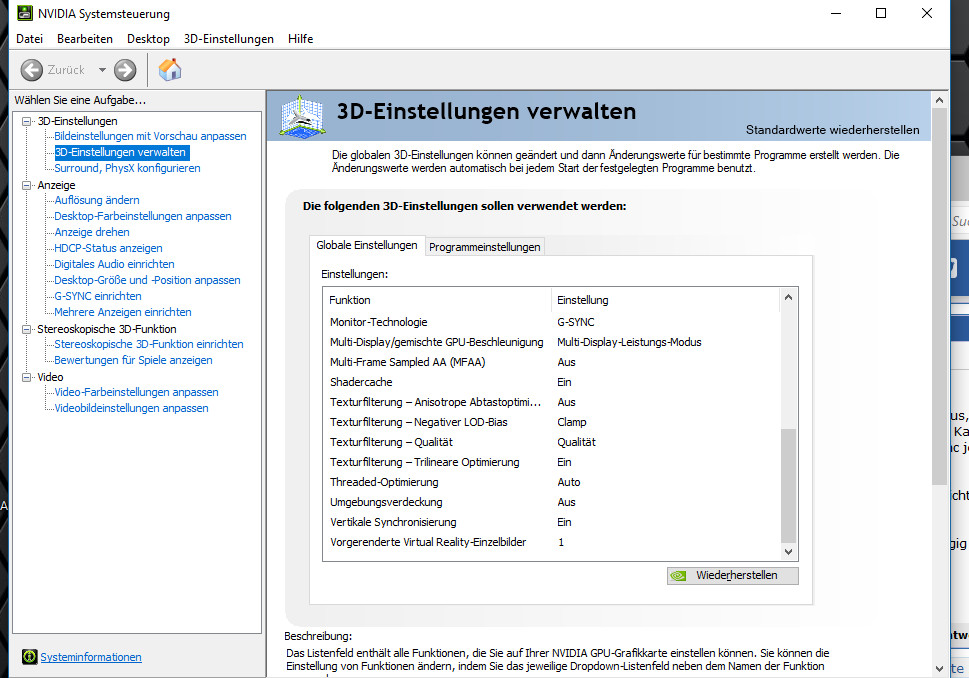
Task: Click the Back arrow icon
Action: point(32,70)
